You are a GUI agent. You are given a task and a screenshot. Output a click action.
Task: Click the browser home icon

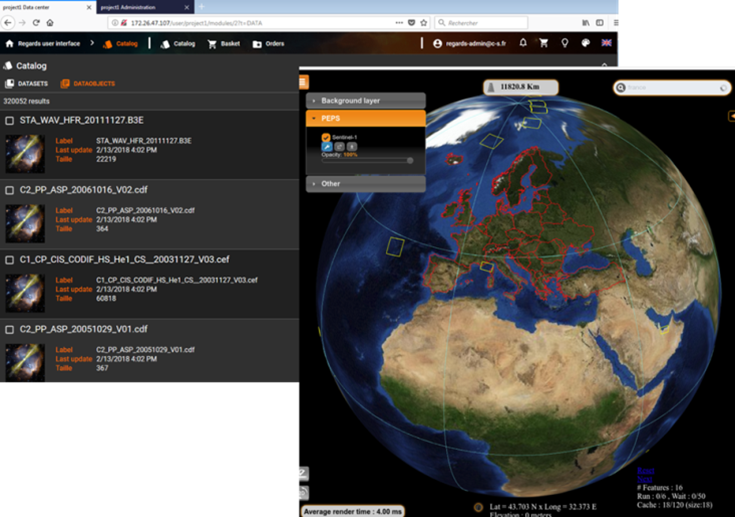coord(50,22)
